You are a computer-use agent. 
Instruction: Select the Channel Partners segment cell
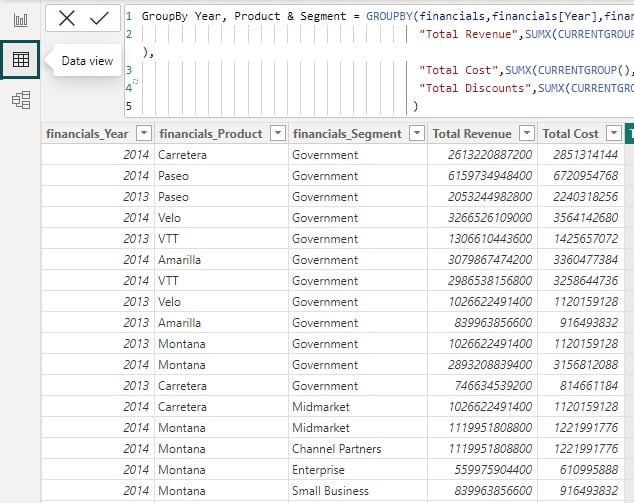(358, 449)
